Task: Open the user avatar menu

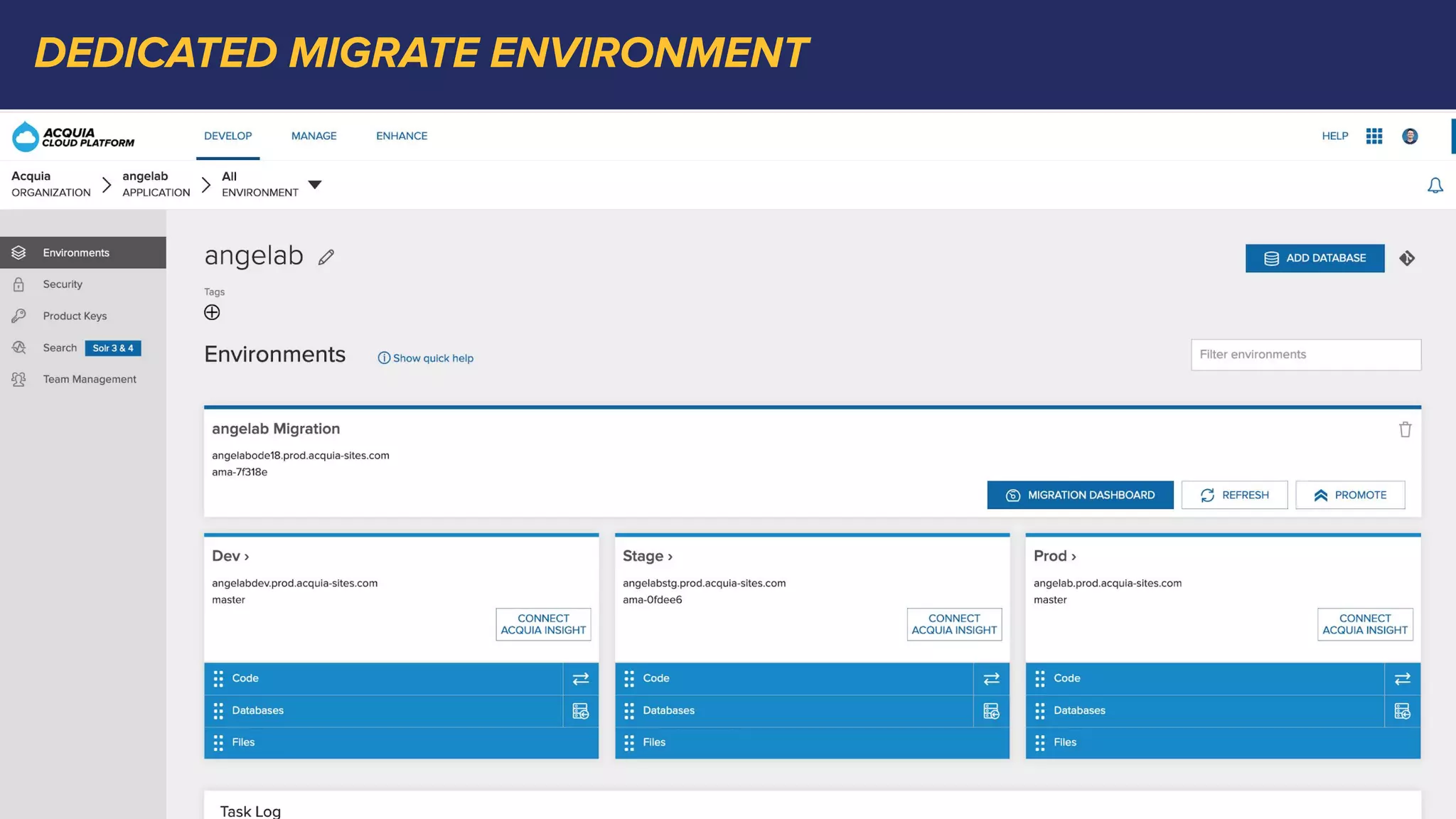Action: point(1410,136)
